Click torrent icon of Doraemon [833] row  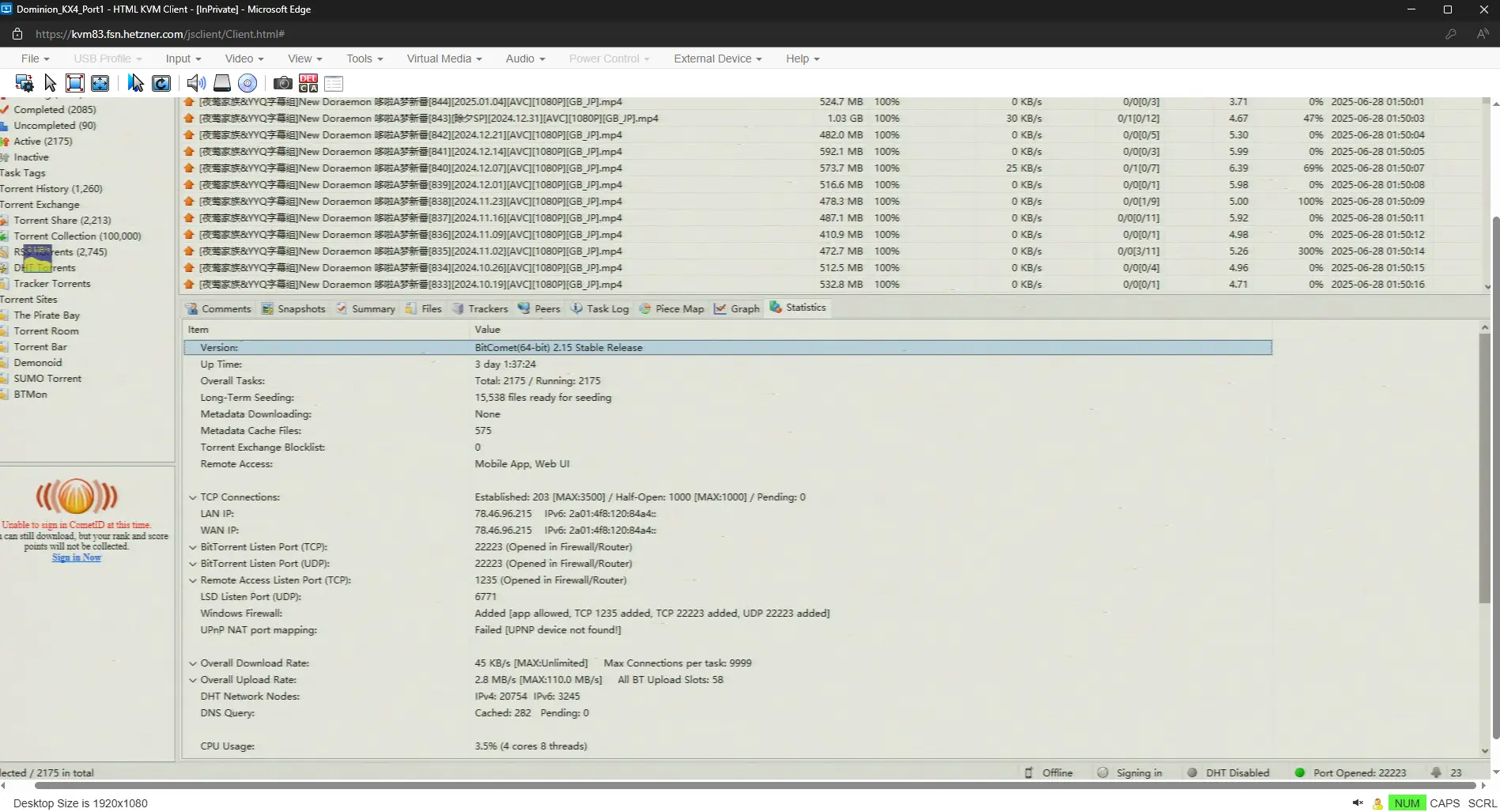189,284
